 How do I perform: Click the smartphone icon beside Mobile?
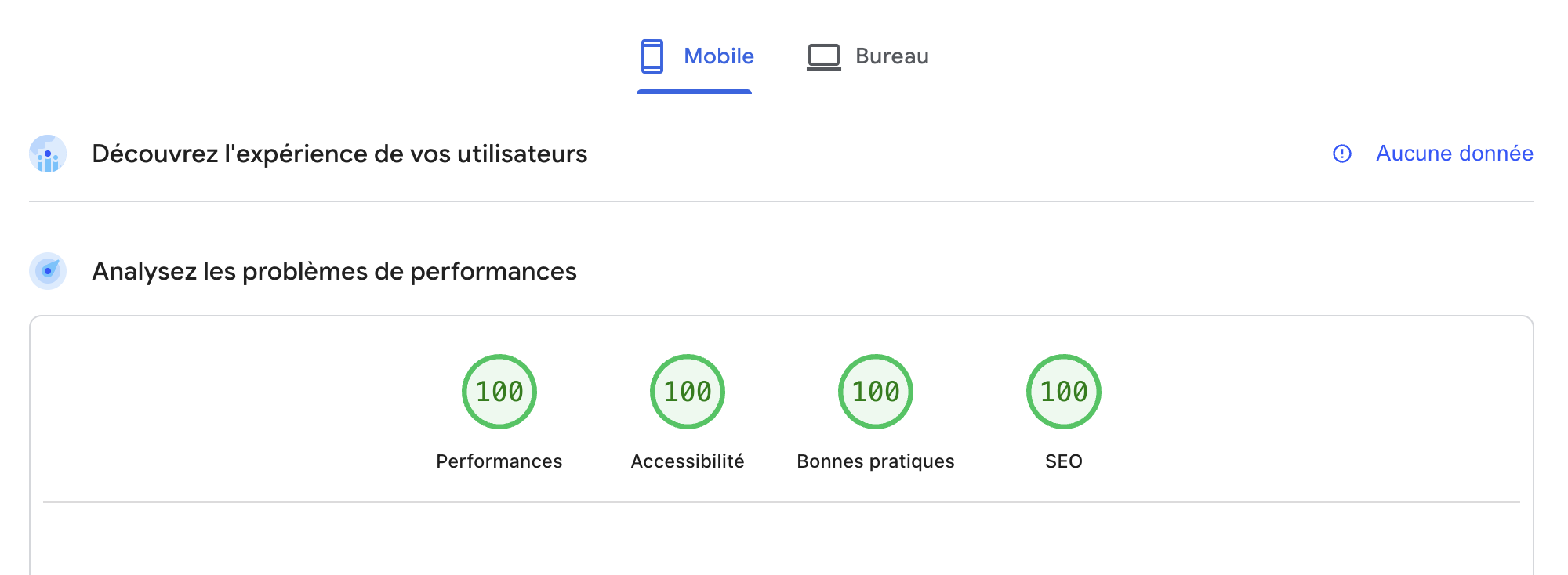coord(651,56)
